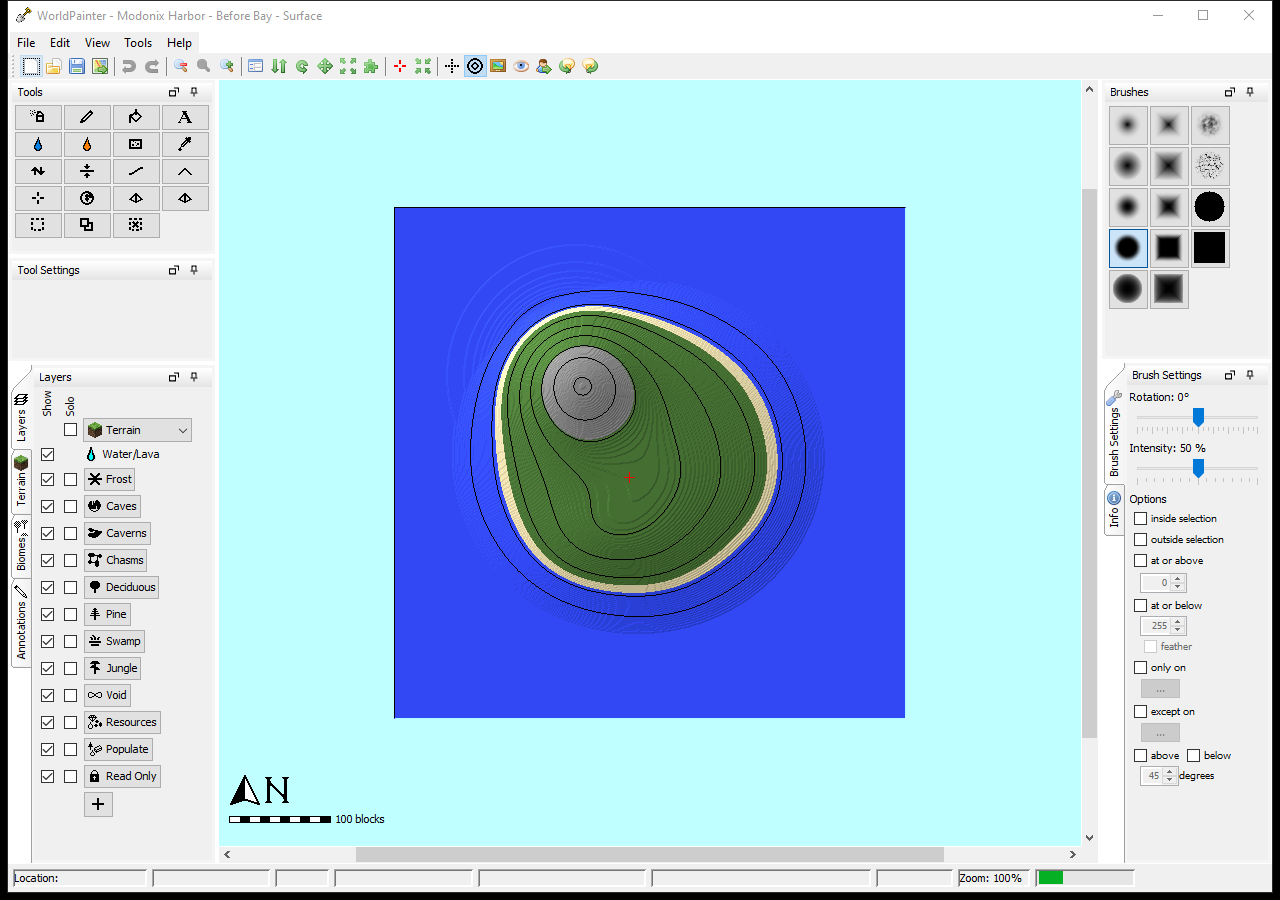Open the Edit menu

tap(60, 43)
